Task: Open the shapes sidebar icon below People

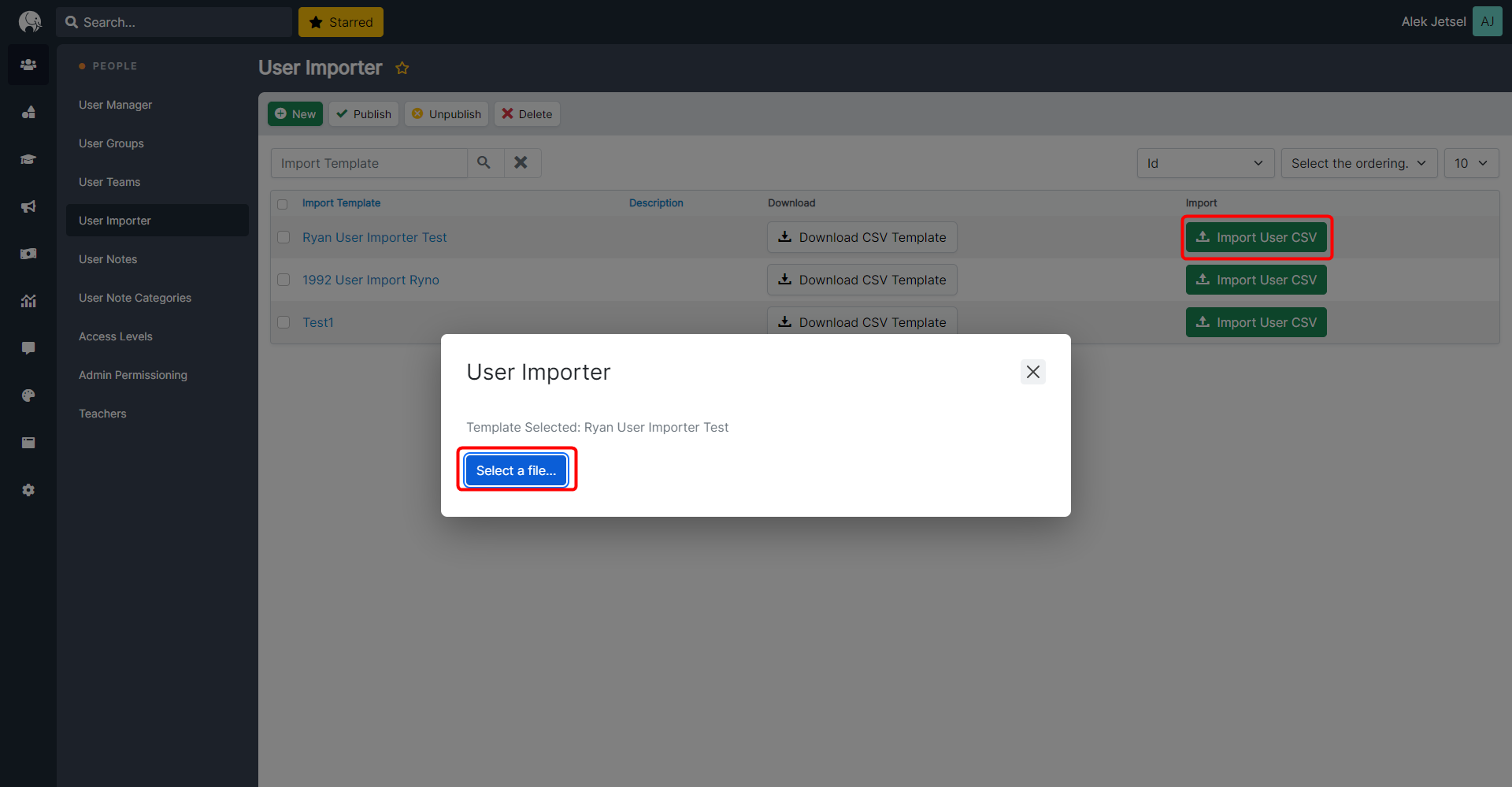Action: (x=28, y=112)
